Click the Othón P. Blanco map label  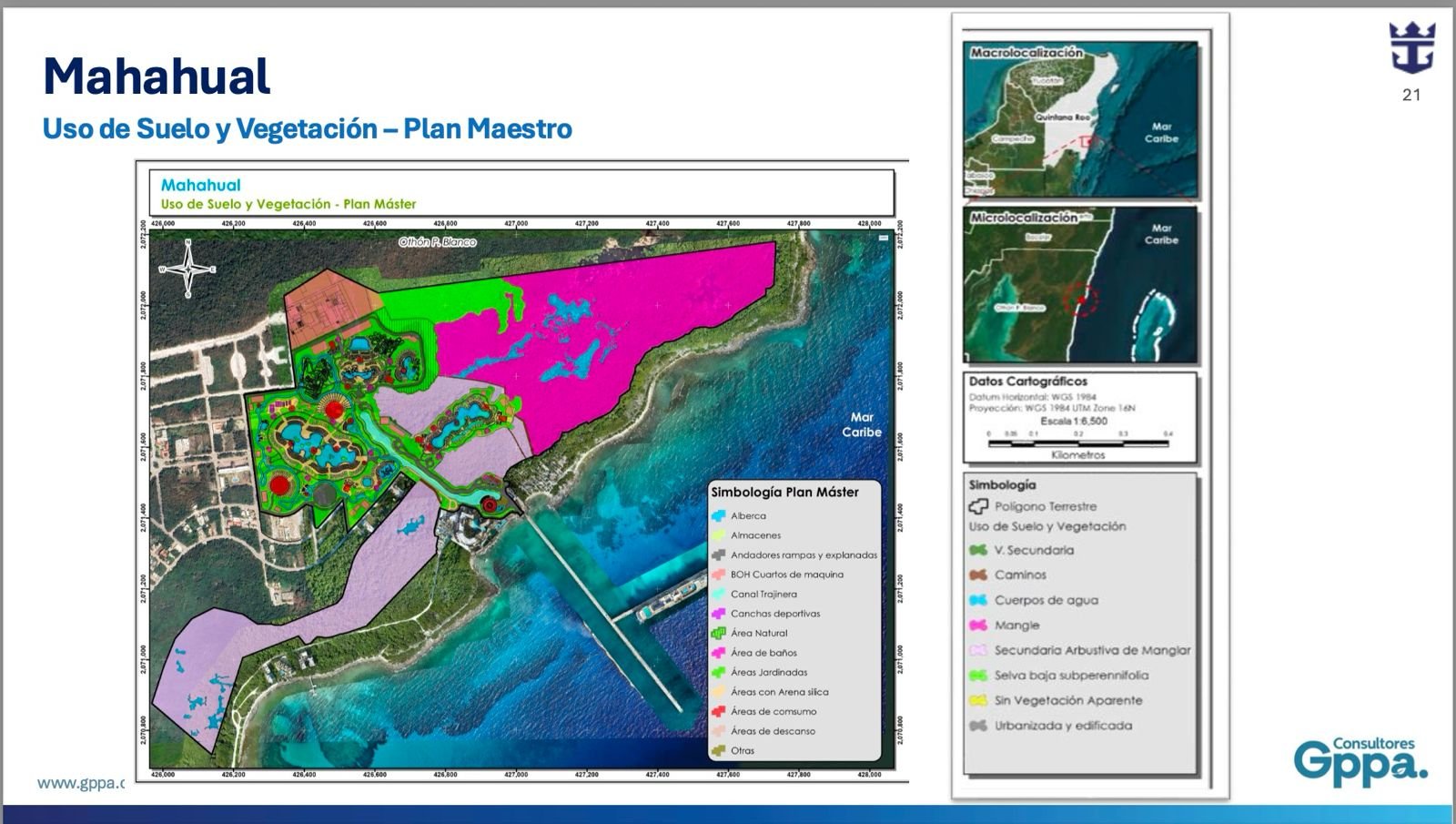[x=437, y=242]
